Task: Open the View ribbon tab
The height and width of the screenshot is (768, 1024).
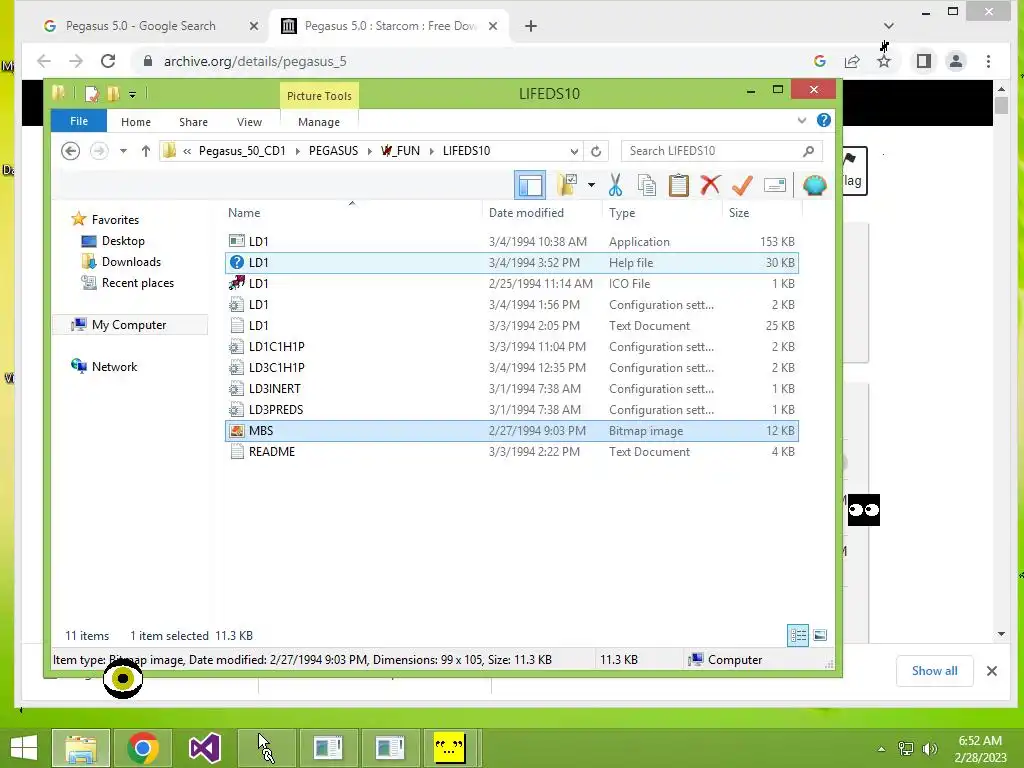Action: (249, 122)
